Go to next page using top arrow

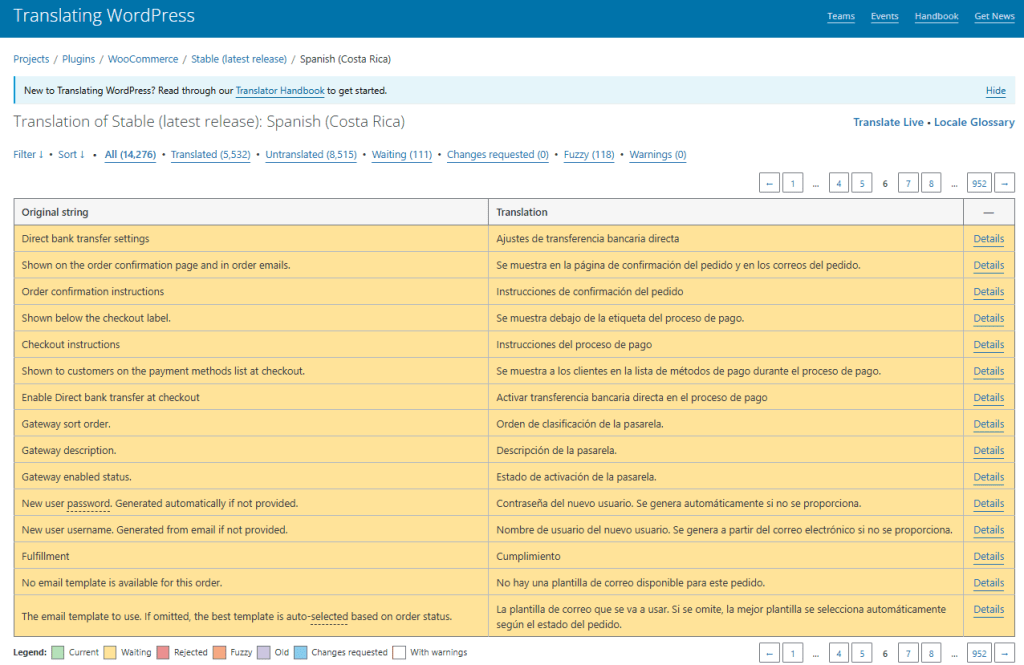coord(1005,183)
